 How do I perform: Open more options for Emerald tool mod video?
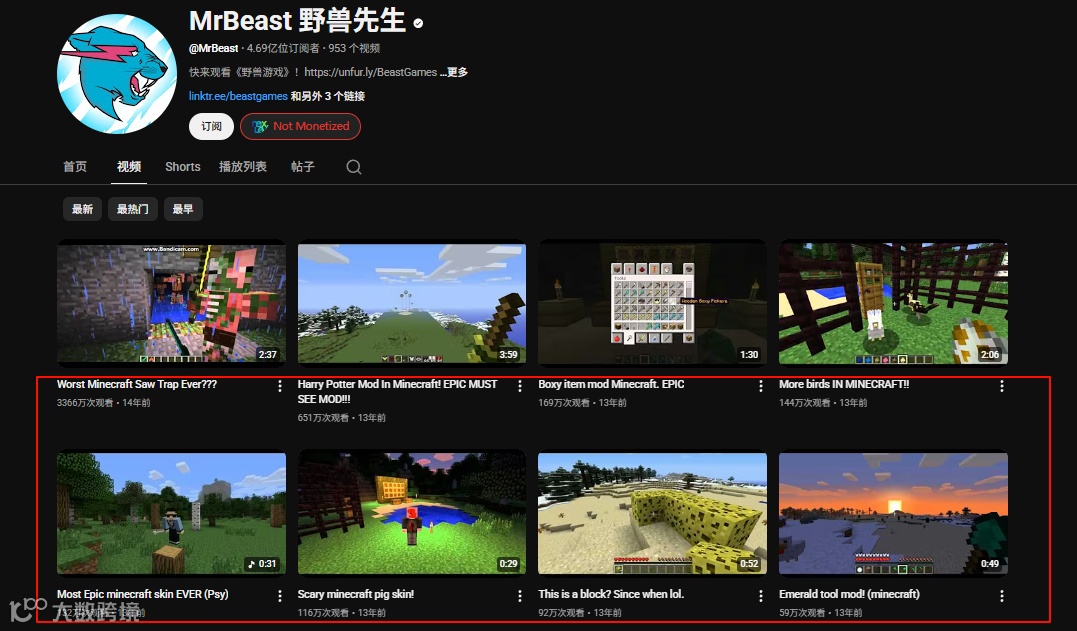(x=1001, y=595)
